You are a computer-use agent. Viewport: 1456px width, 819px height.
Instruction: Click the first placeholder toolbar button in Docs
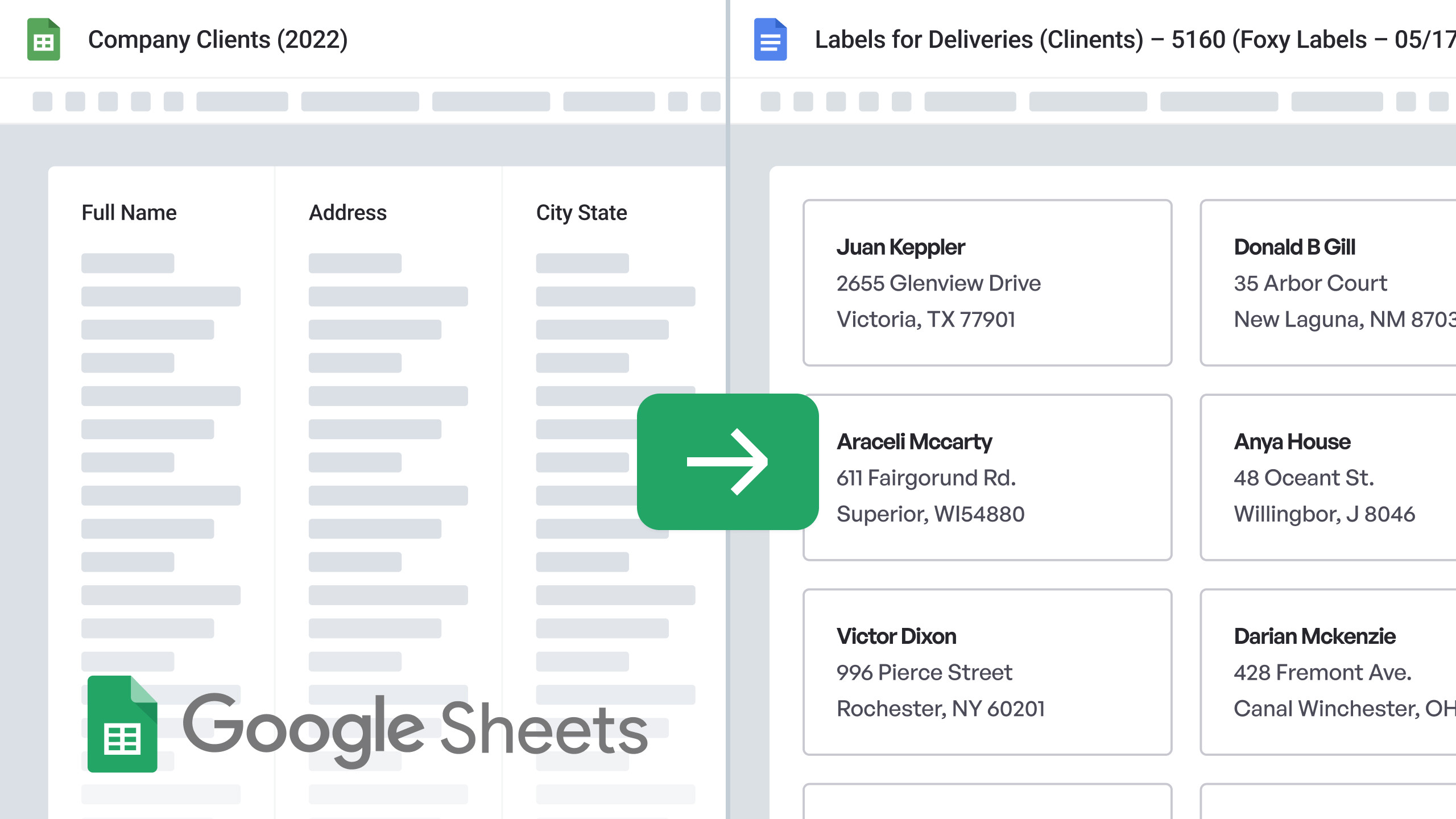(771, 101)
